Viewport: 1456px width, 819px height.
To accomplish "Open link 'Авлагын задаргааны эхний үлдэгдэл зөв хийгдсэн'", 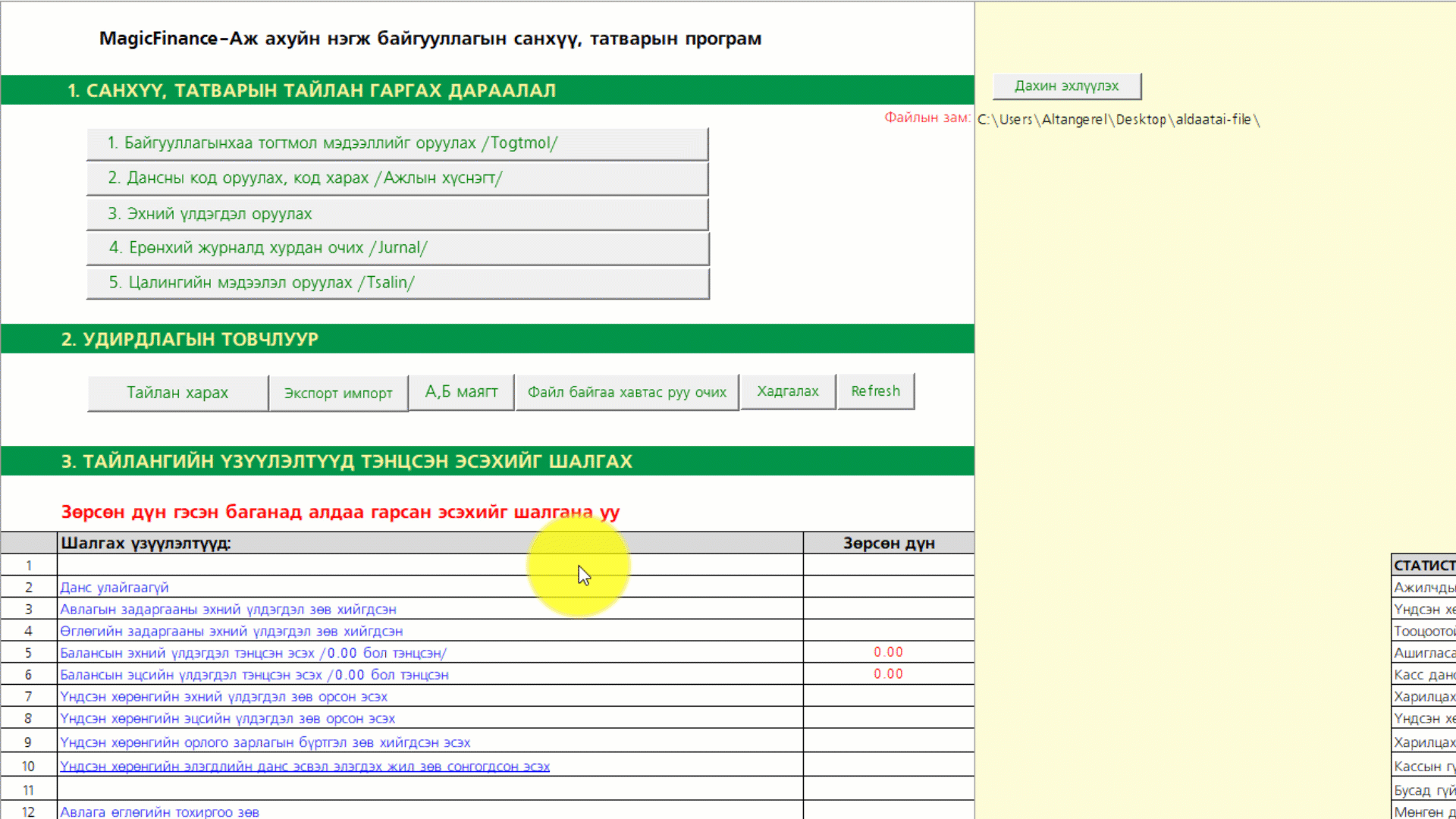I will pyautogui.click(x=227, y=610).
